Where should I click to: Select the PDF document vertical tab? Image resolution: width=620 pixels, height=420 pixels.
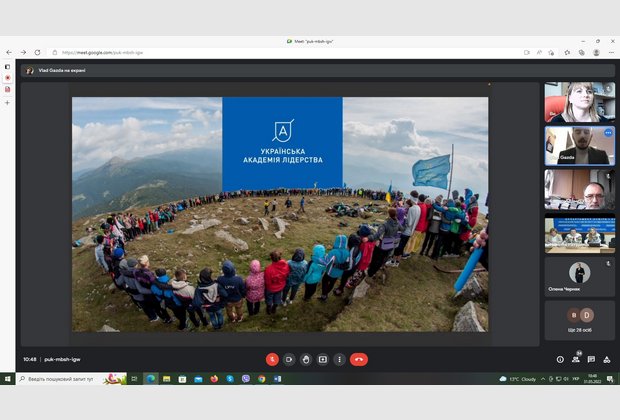click(7, 89)
